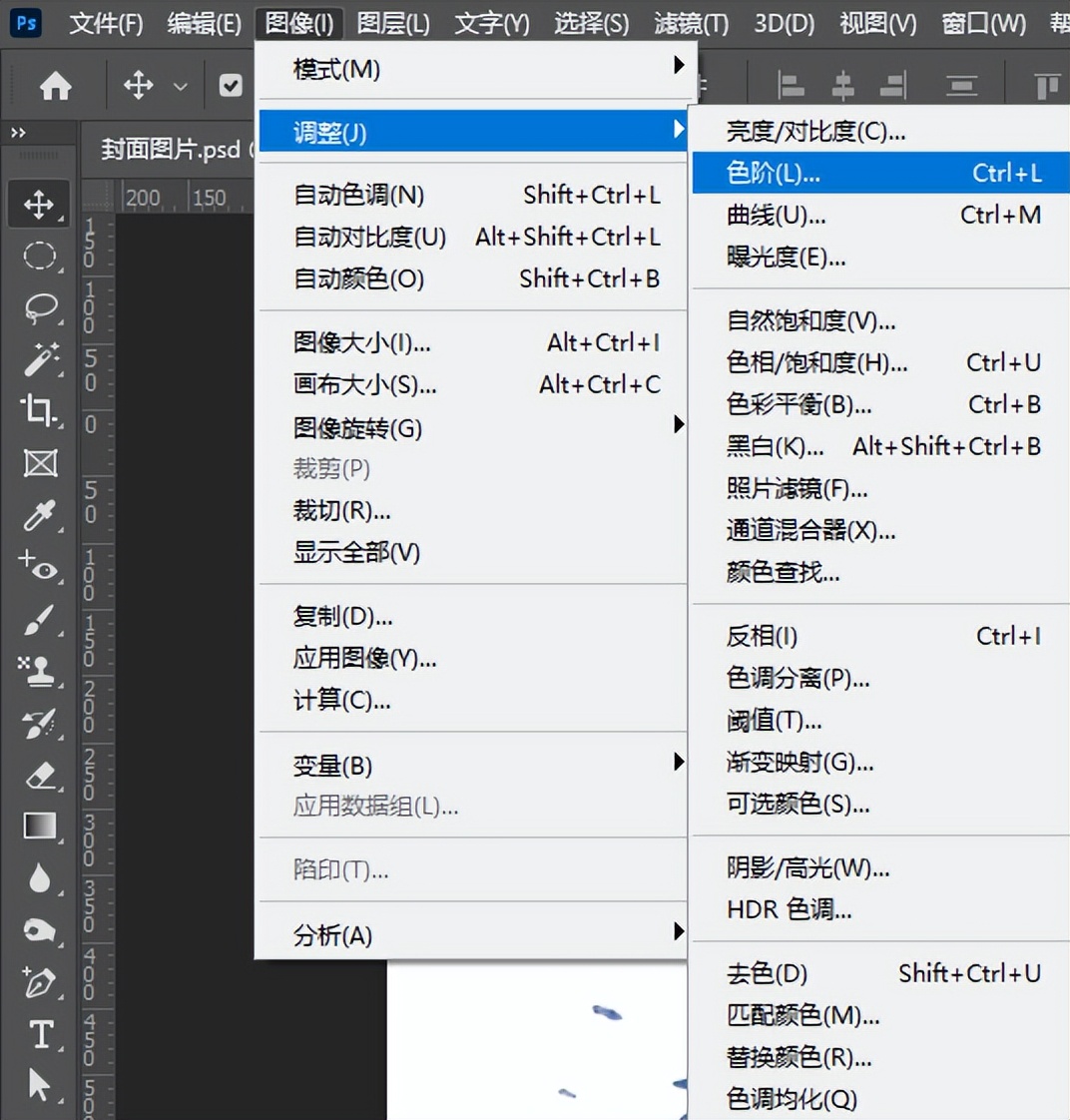
Task: Select the Path Selection tool
Action: [39, 1085]
